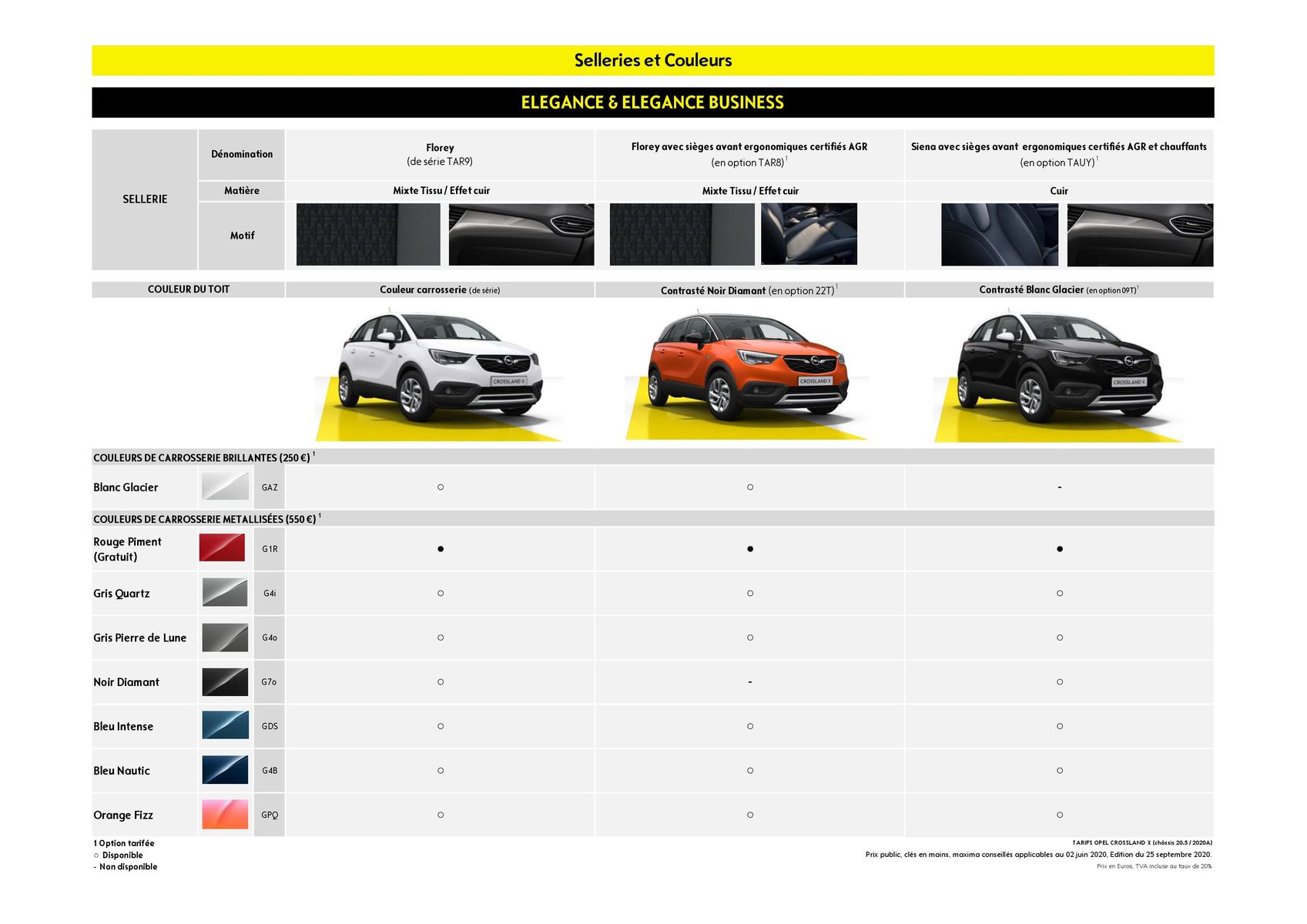The width and height of the screenshot is (1307, 924).
Task: Click the dash for Blanc Glacier under Contrasté Blanc Glacier
Action: click(x=1060, y=487)
